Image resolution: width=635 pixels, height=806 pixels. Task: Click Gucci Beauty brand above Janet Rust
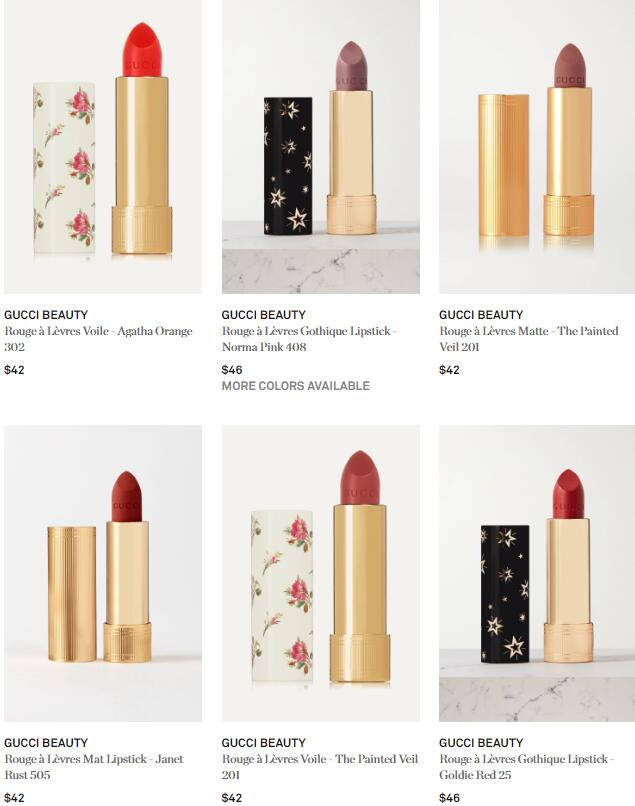46,743
